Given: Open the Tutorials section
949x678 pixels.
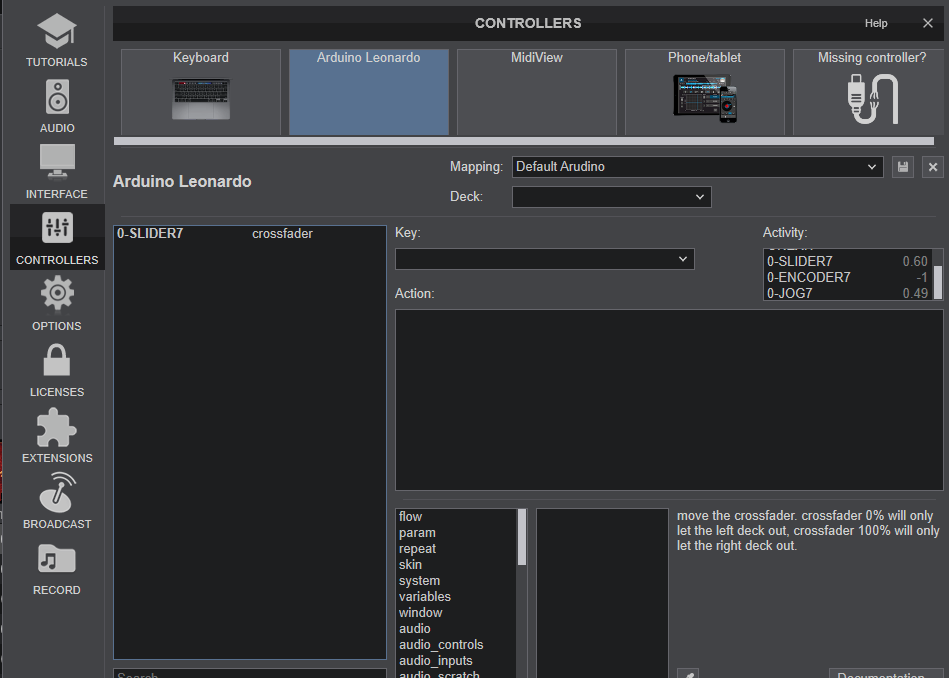Looking at the screenshot, I should tap(56, 40).
